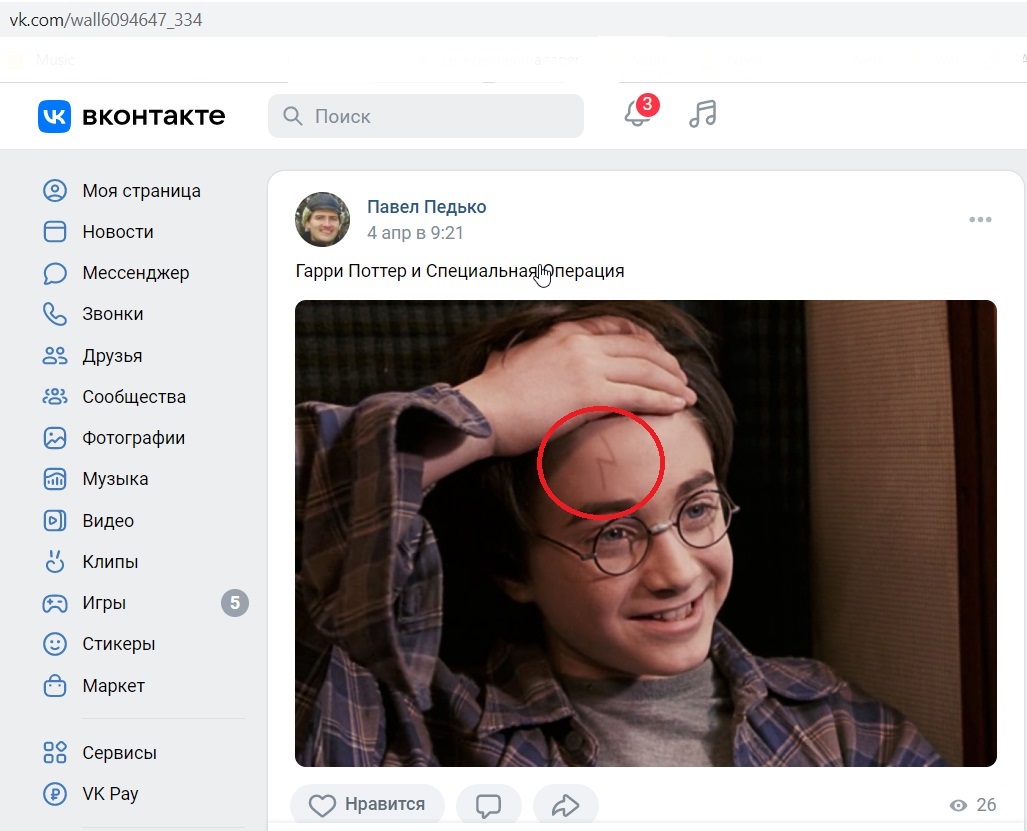Image resolution: width=1027 pixels, height=831 pixels.
Task: Go to Моя страница
Action: [x=141, y=191]
